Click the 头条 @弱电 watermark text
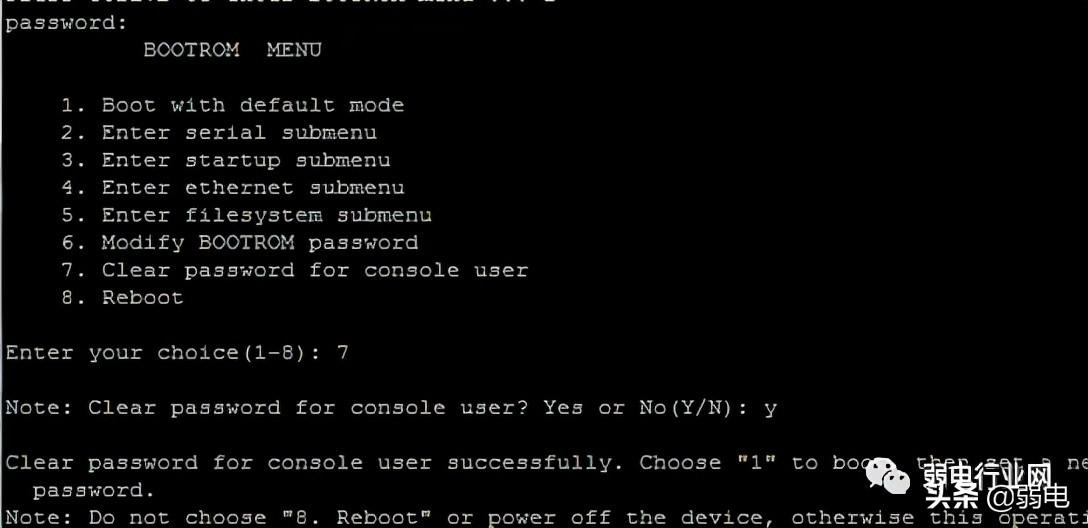Viewport: 1088px width, 528px height. [997, 495]
